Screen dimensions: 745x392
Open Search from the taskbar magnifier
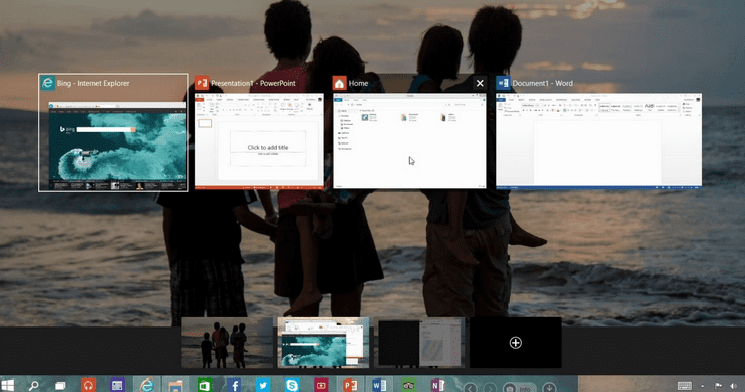tap(33, 385)
